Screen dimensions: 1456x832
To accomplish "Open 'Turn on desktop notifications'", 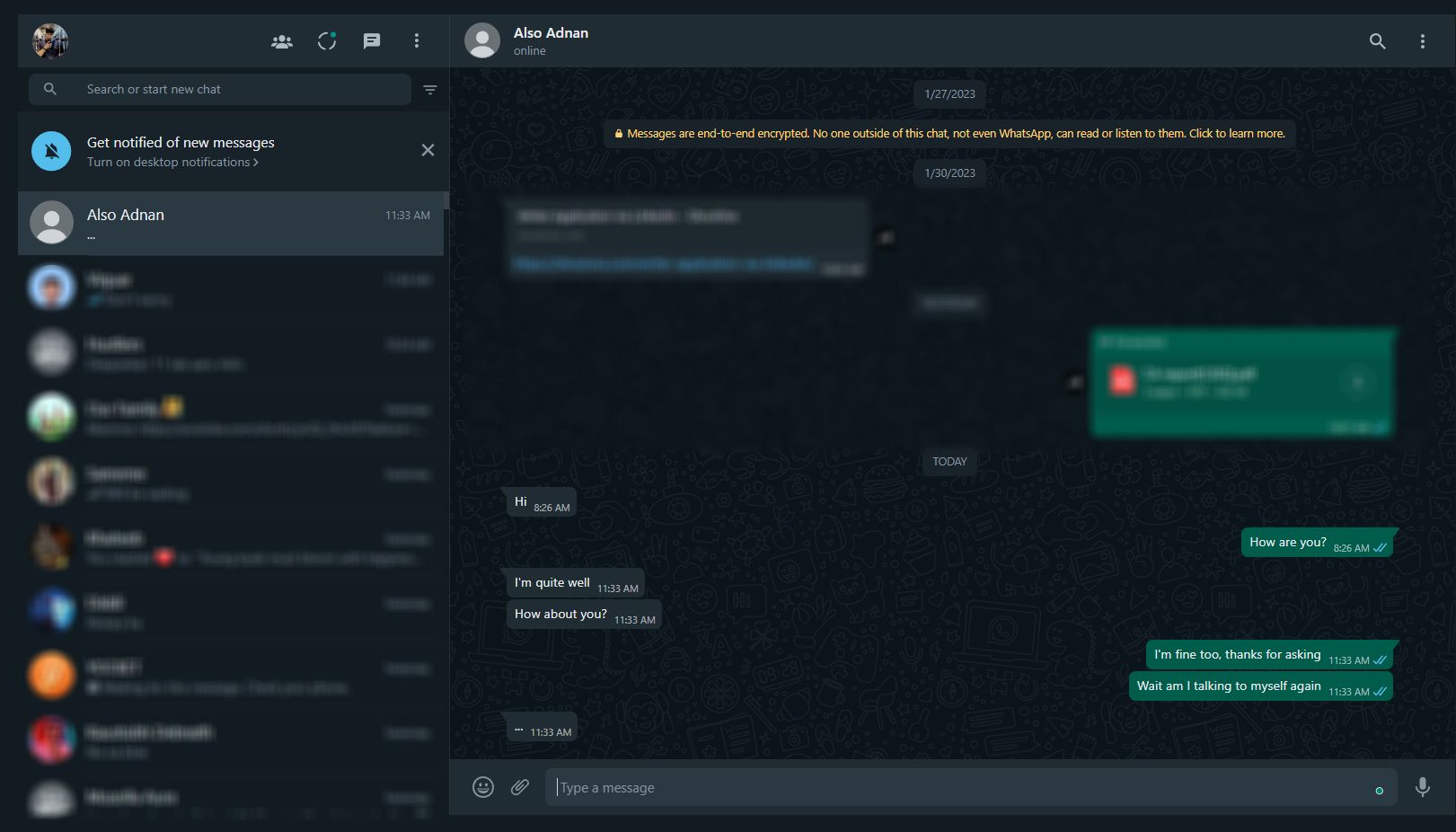I will click(171, 162).
